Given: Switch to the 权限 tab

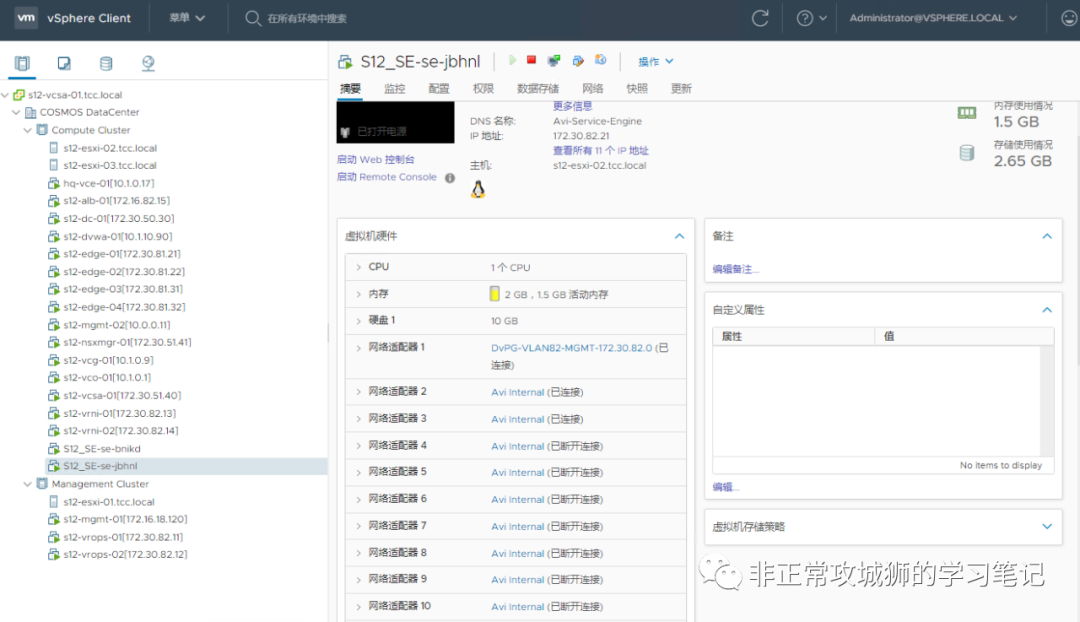Looking at the screenshot, I should coord(484,89).
